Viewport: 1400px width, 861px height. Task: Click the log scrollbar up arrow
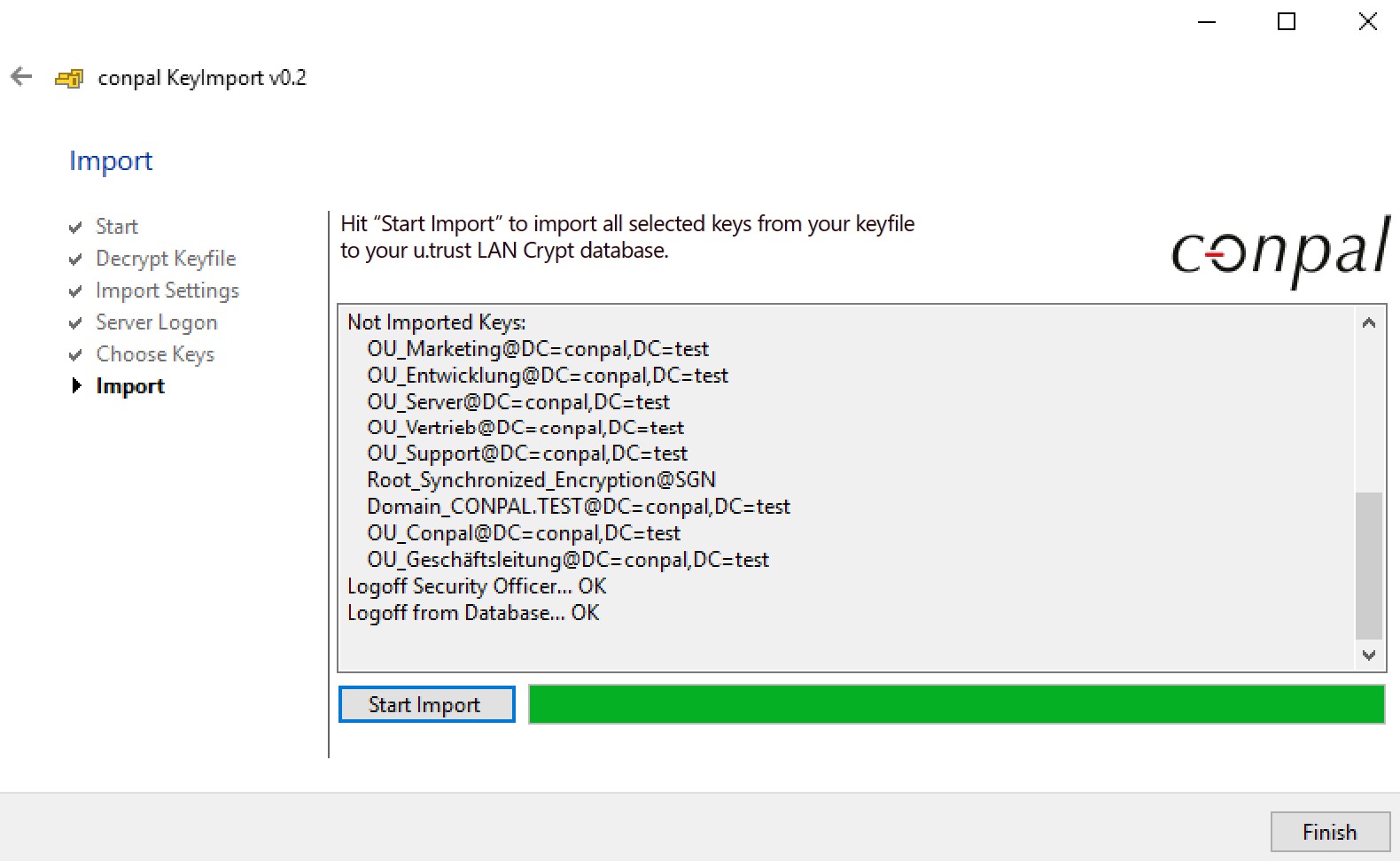pyautogui.click(x=1369, y=322)
